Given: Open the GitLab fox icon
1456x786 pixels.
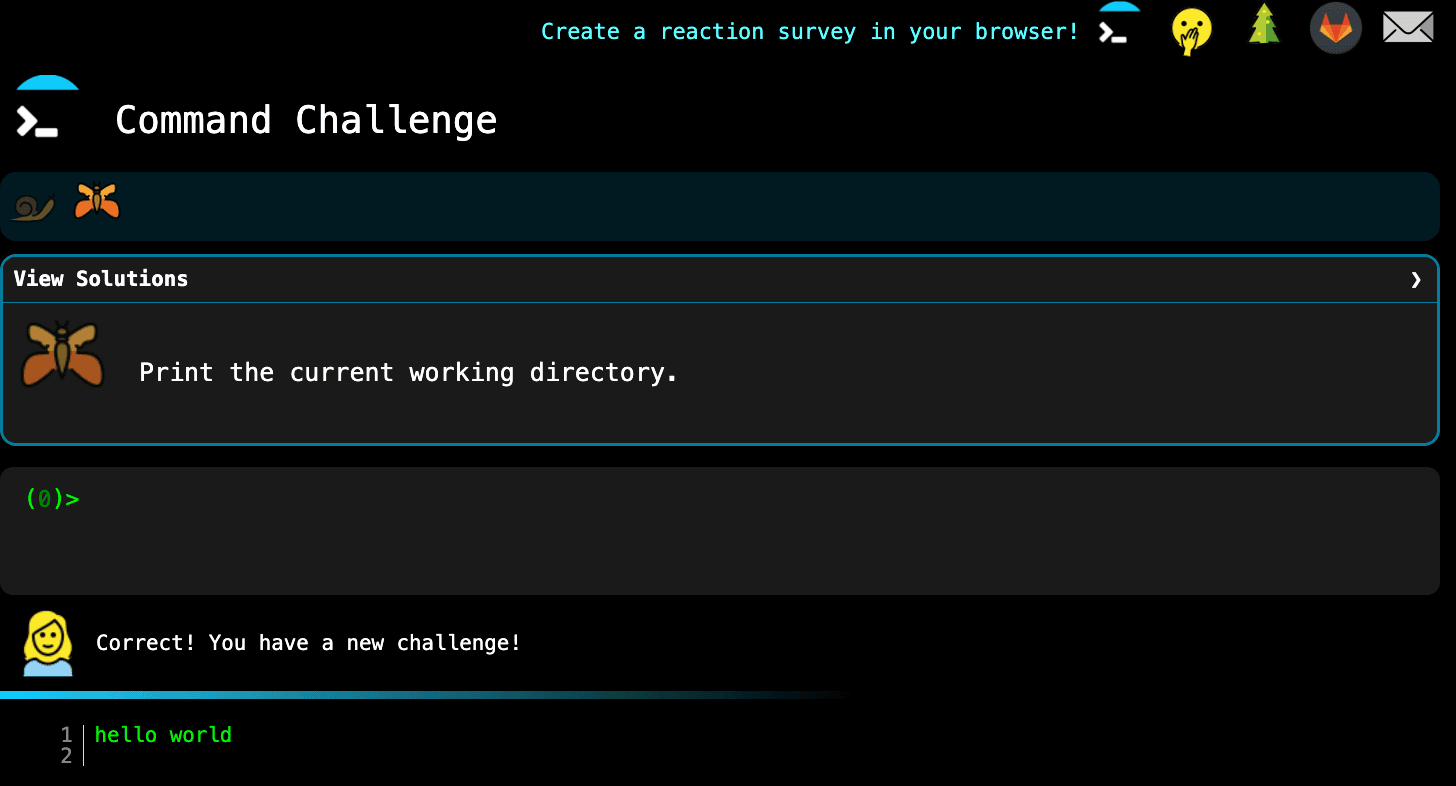Looking at the screenshot, I should [x=1335, y=29].
